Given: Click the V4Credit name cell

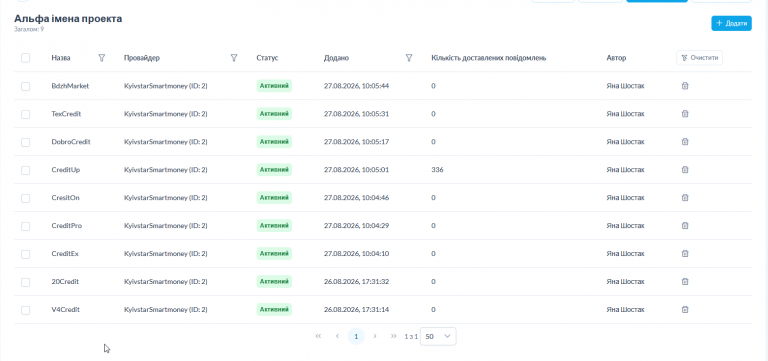Looking at the screenshot, I should 66,309.
